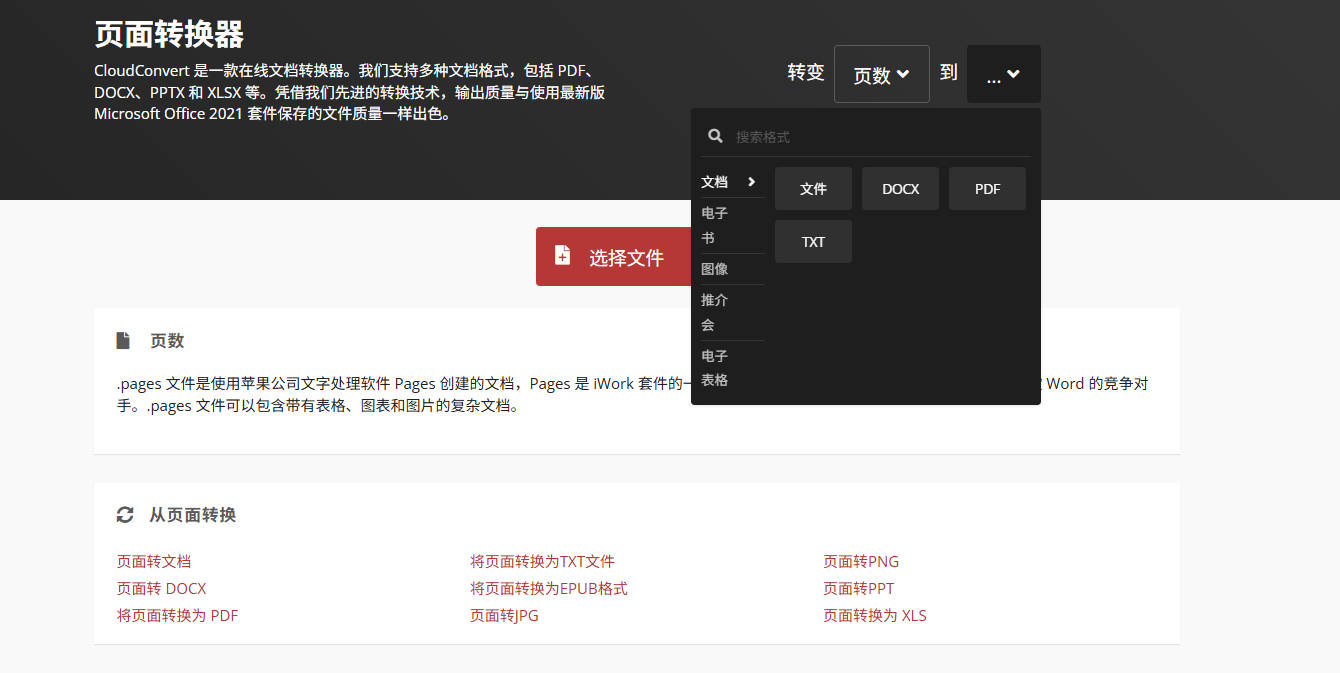Image resolution: width=1340 pixels, height=673 pixels.
Task: Open the target format dropdown showing ...
Action: tap(1003, 73)
